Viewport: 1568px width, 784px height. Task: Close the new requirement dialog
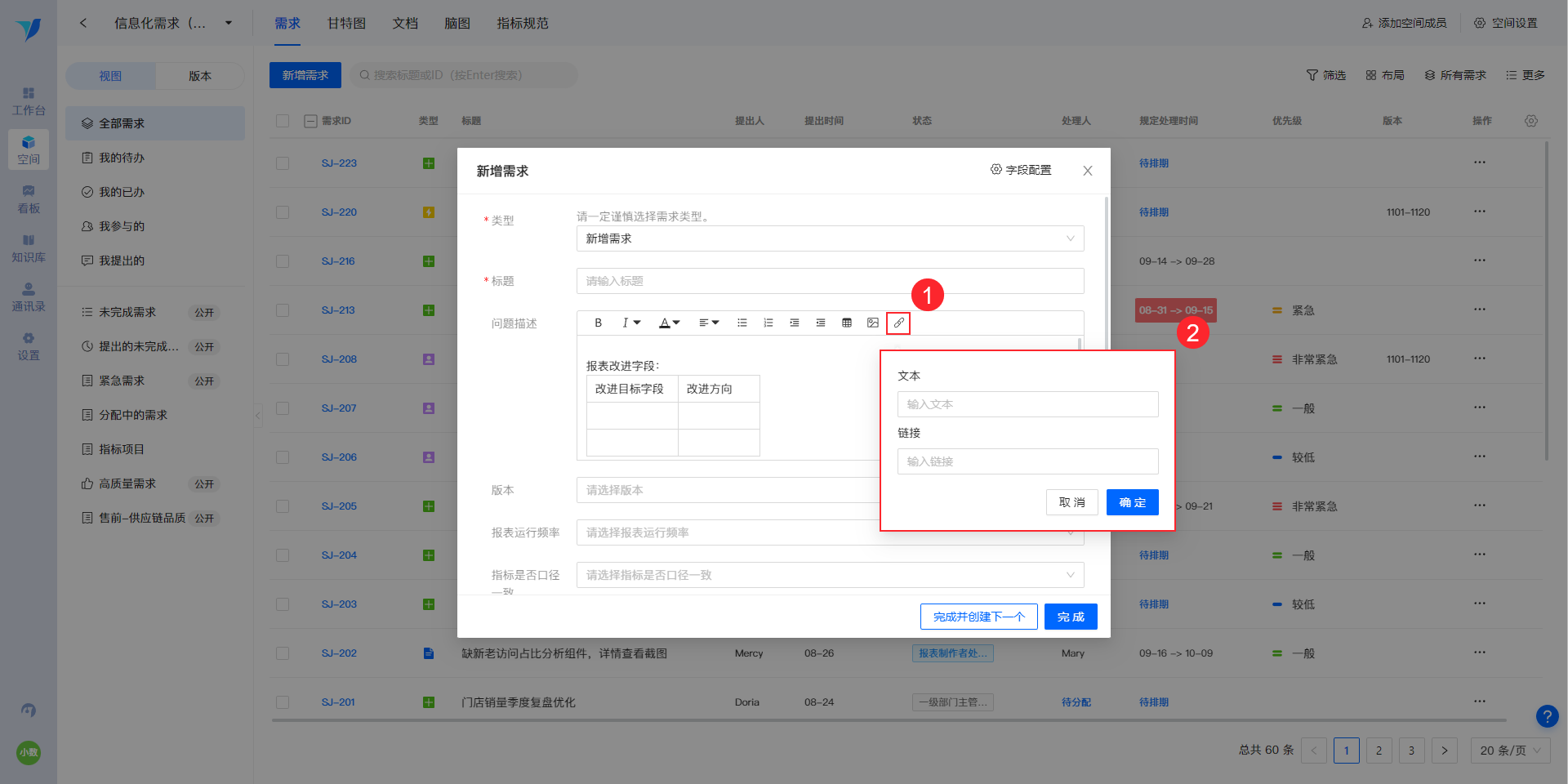click(1088, 171)
